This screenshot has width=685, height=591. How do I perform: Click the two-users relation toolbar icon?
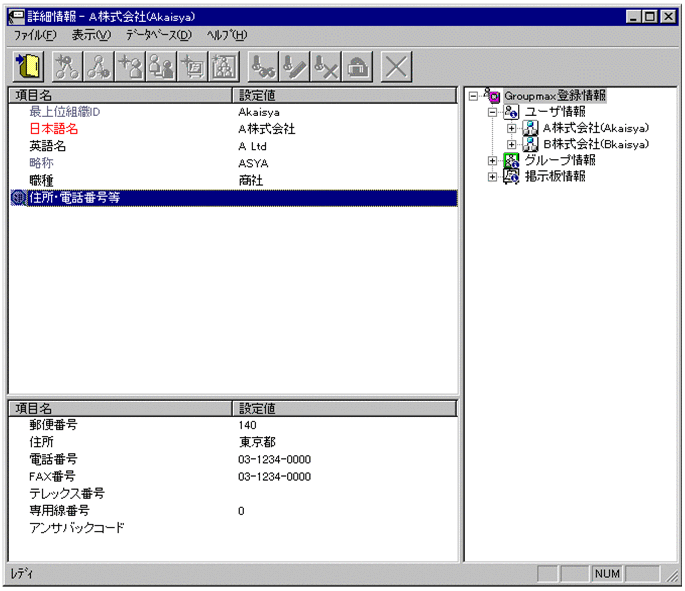pos(162,67)
